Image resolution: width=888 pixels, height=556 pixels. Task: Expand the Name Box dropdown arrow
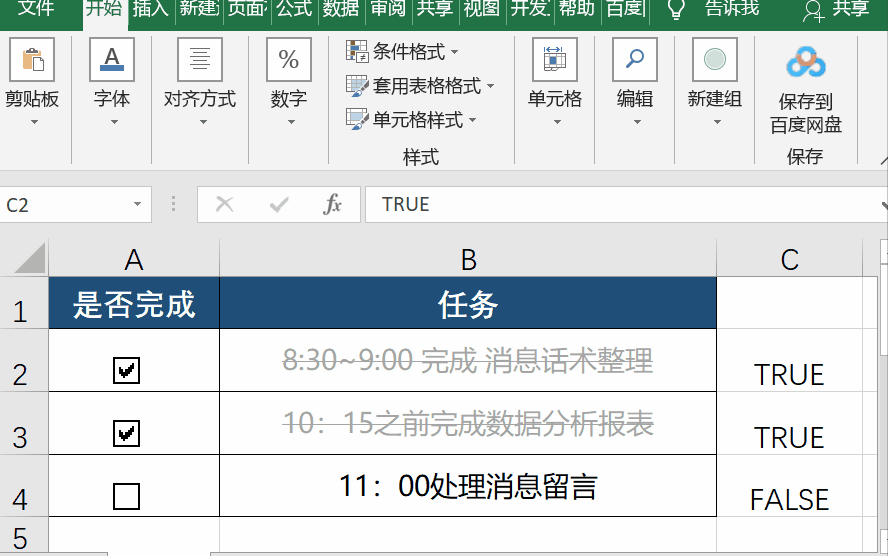pyautogui.click(x=137, y=204)
